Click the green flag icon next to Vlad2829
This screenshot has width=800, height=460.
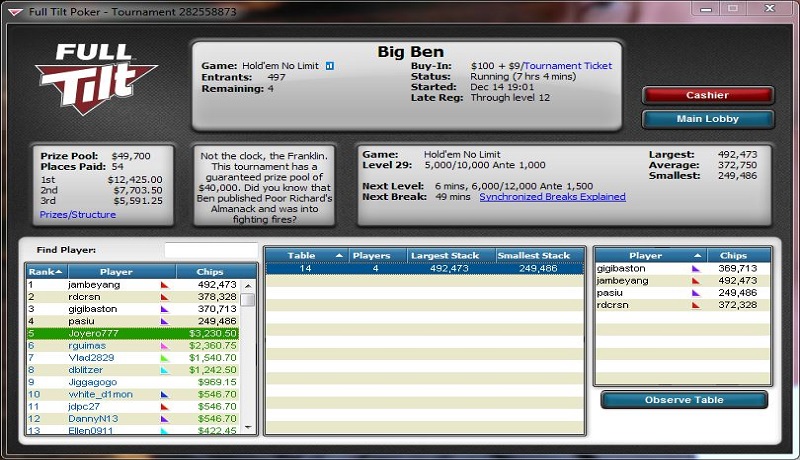[164, 358]
